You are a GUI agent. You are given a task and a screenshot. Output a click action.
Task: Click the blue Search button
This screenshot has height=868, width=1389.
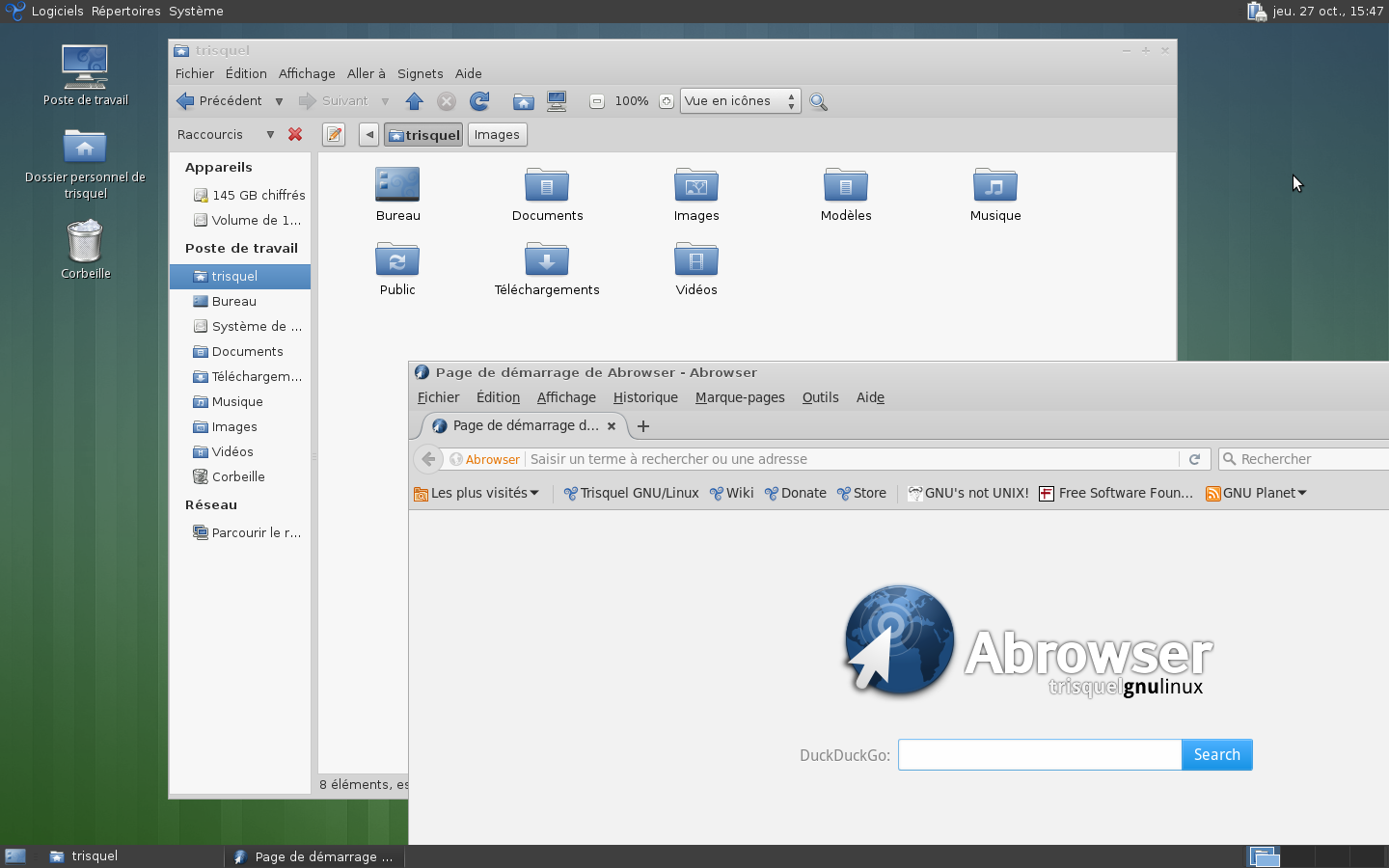click(1217, 755)
